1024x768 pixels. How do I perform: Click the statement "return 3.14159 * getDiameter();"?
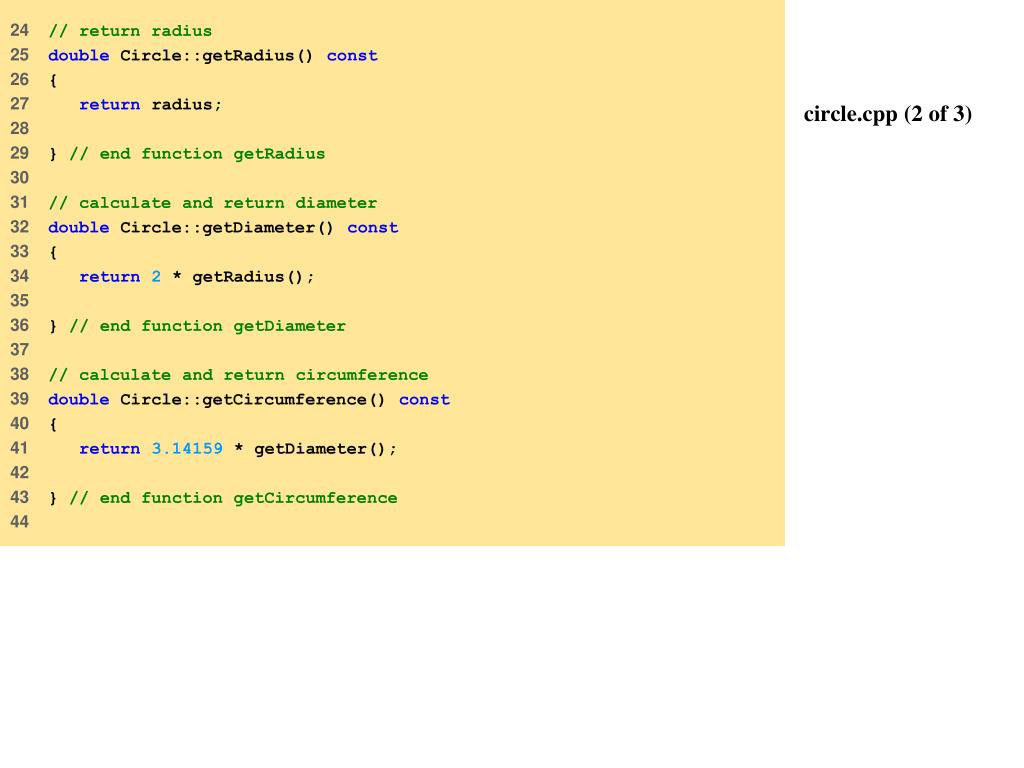click(x=238, y=449)
